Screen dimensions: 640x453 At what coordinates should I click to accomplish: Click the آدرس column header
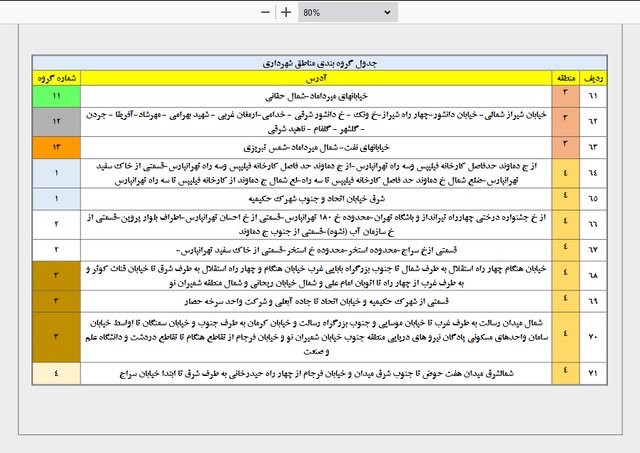[316, 78]
